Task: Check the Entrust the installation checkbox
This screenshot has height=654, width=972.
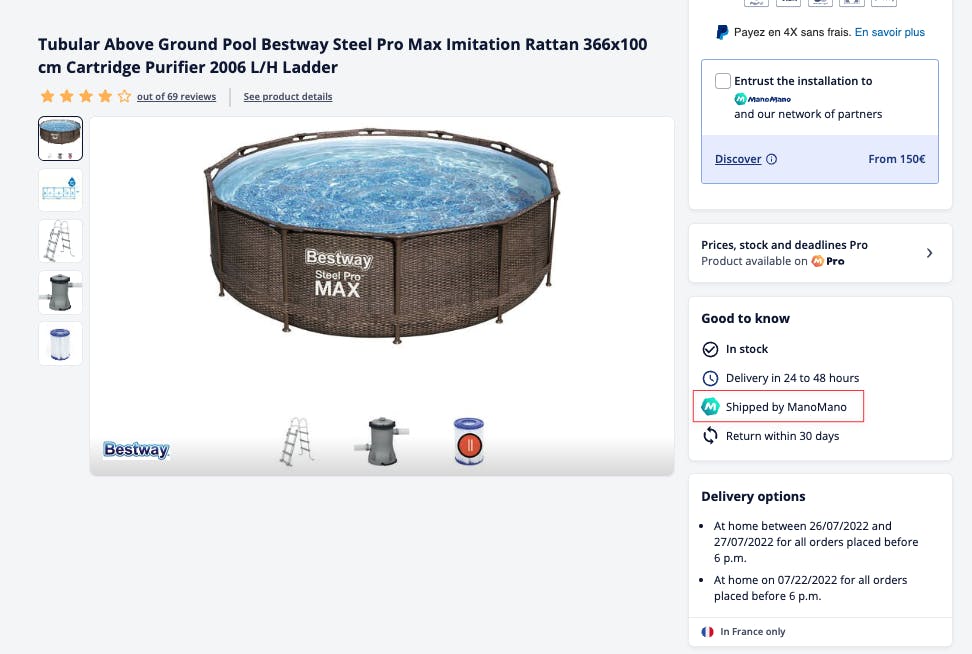Action: point(723,81)
